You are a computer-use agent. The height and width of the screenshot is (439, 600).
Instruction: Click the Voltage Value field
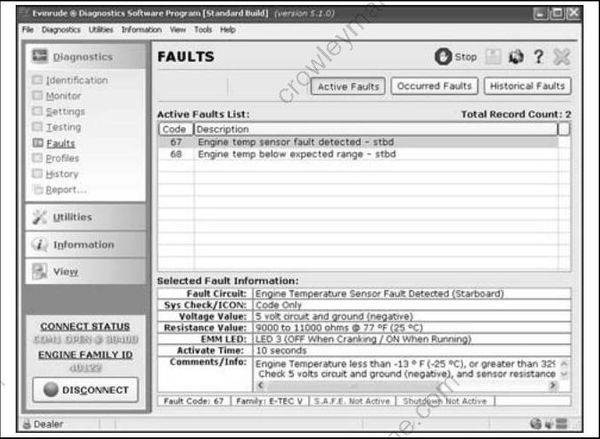pyautogui.click(x=412, y=317)
